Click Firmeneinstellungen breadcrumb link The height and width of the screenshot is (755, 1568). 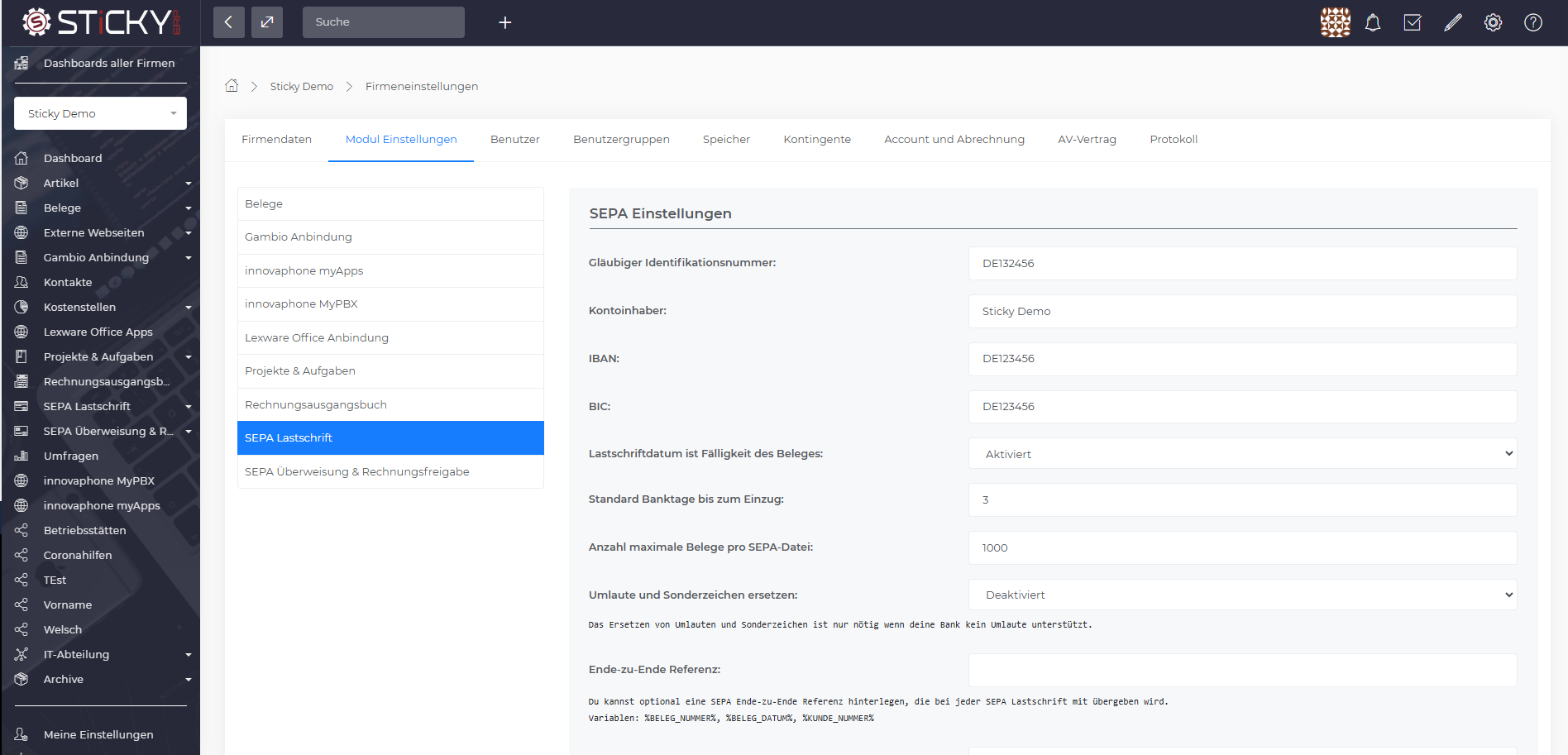pyautogui.click(x=422, y=86)
